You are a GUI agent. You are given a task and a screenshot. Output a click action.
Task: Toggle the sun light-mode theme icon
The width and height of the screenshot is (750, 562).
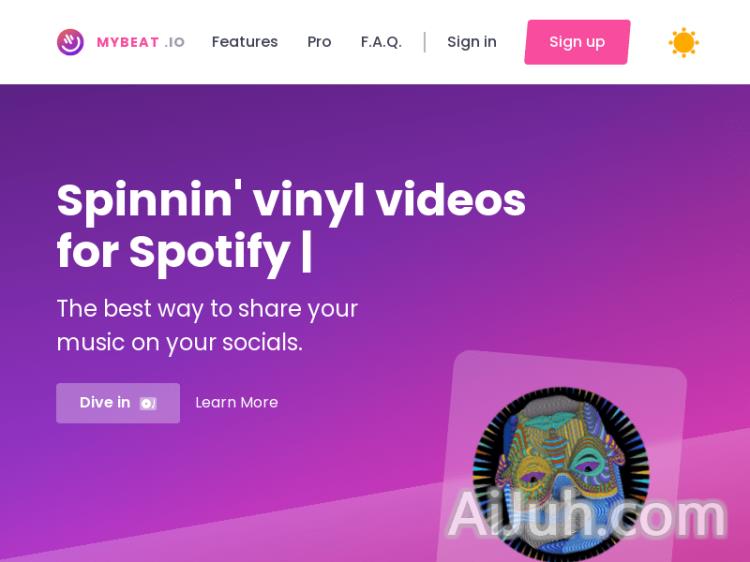click(684, 43)
